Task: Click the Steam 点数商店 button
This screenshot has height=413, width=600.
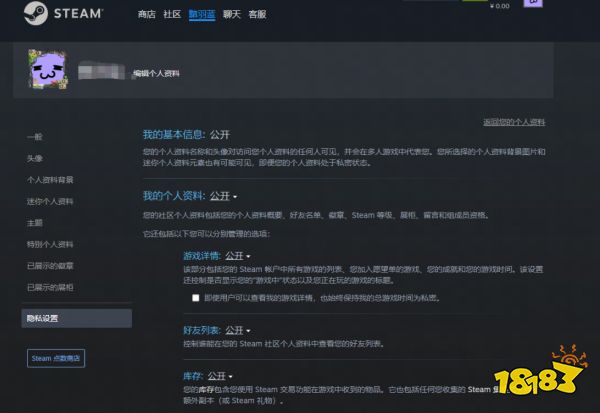Action: point(56,358)
